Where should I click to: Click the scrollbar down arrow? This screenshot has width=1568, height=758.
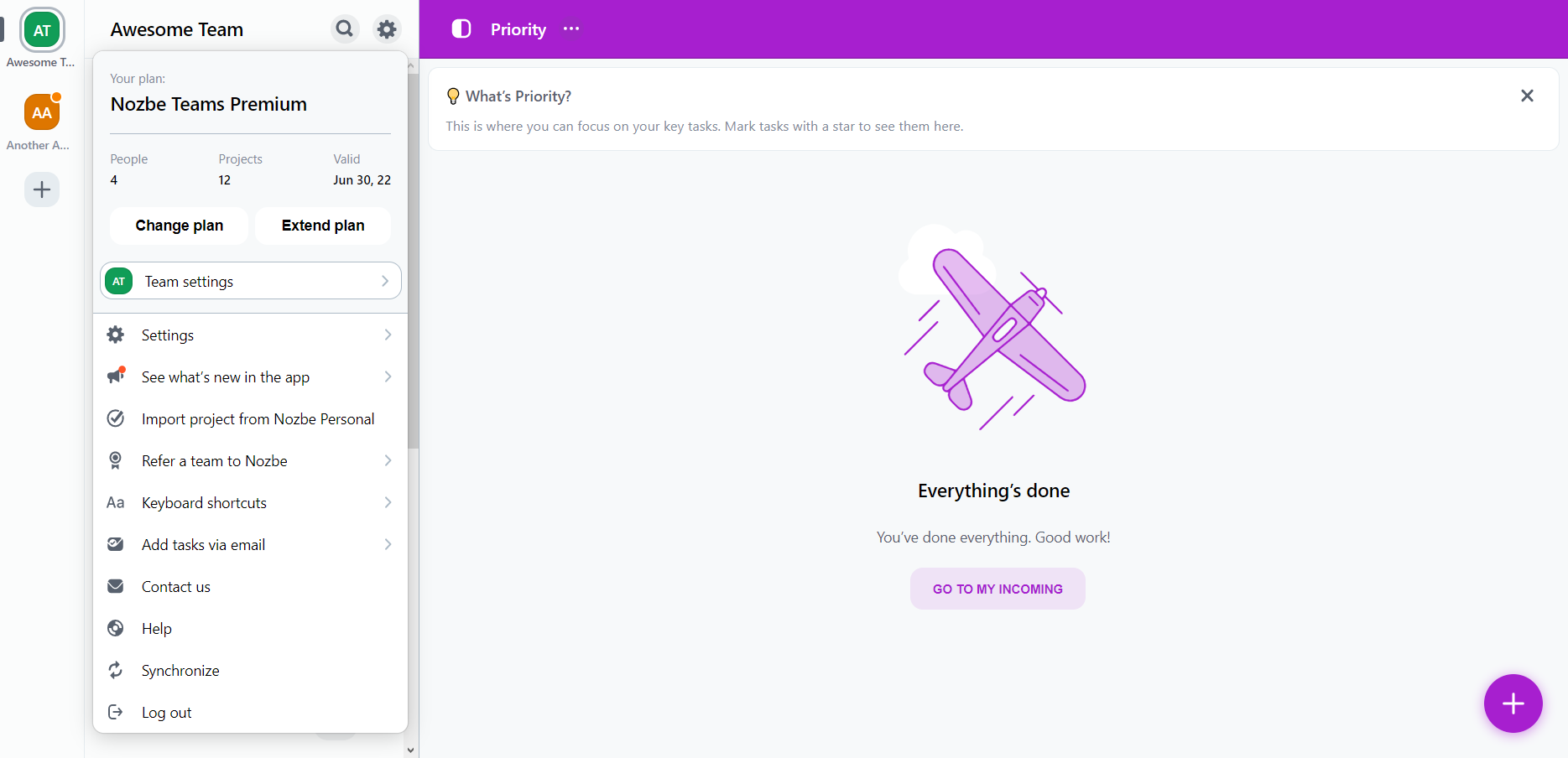point(411,750)
